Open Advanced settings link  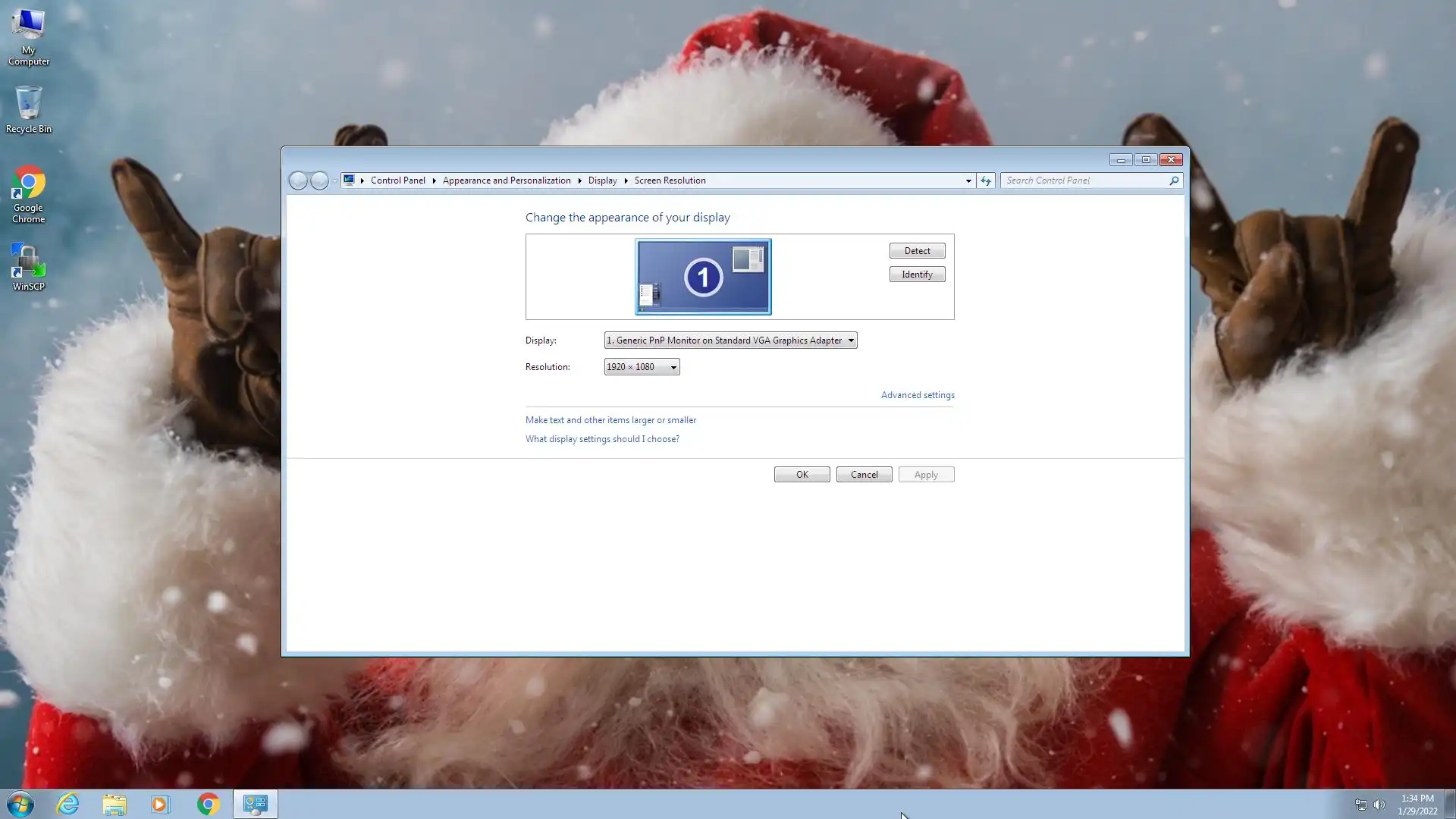tap(918, 395)
